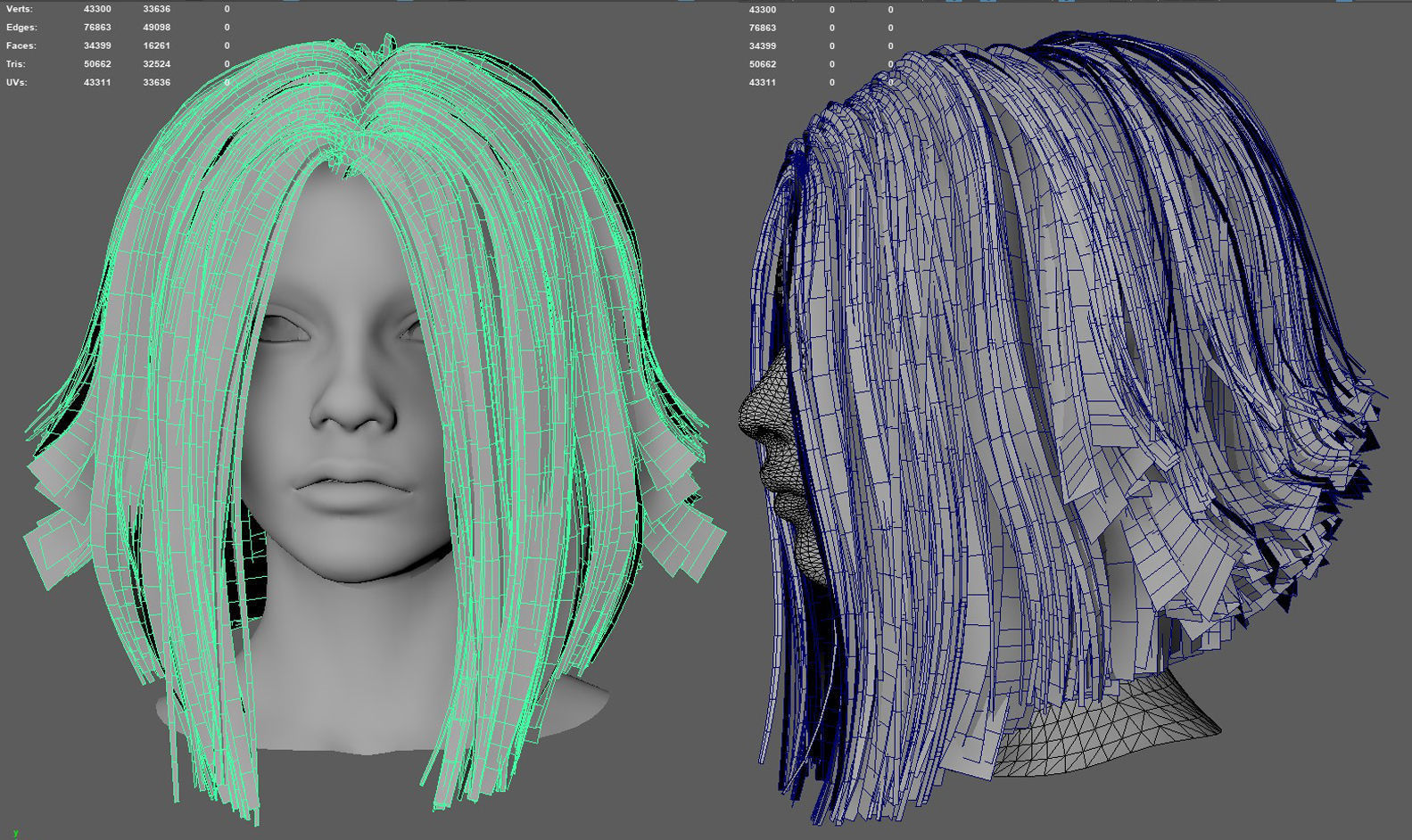
Task: Select the front-view head model by its nose
Action: [353, 401]
